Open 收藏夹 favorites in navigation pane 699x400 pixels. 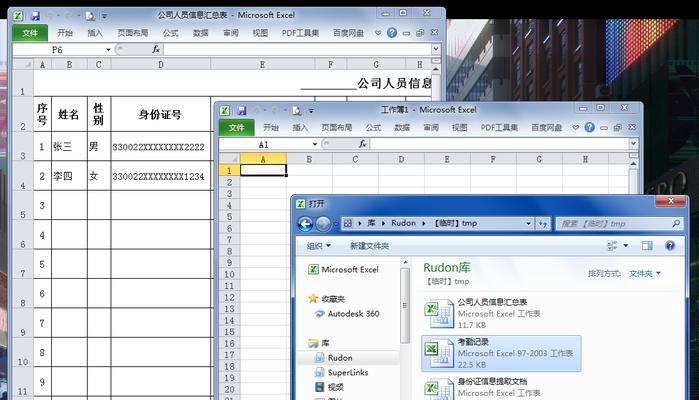pos(327,299)
